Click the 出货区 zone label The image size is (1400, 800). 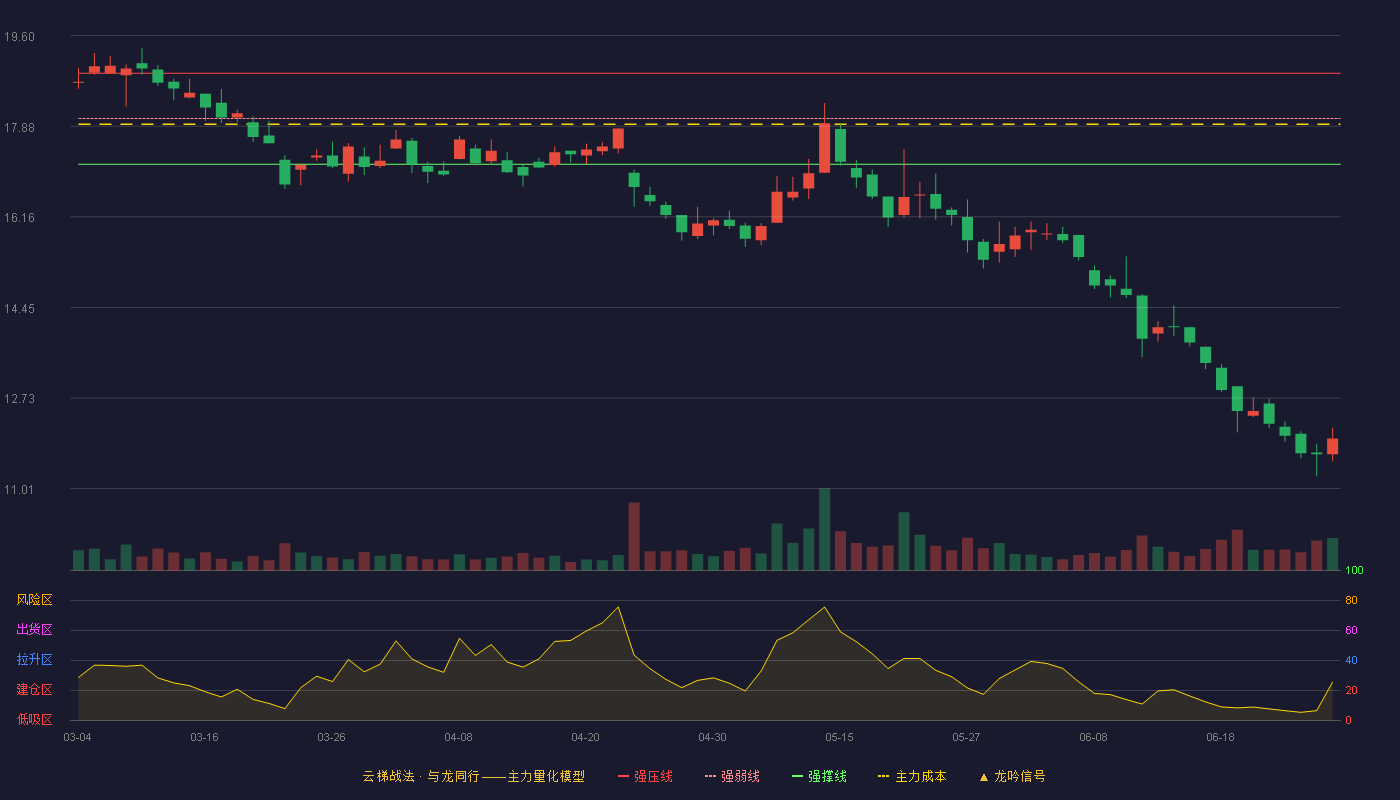pos(34,630)
